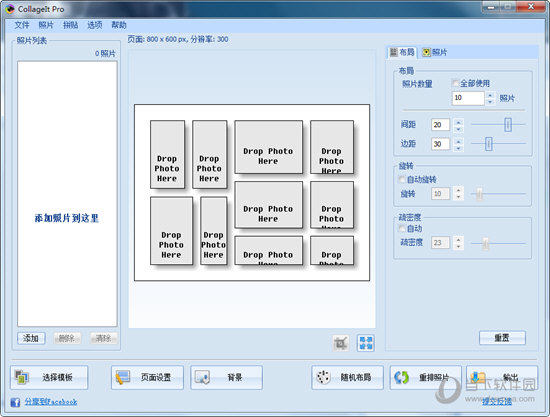Open the 帮助 menu
Screen dimensions: 550x417
pos(119,25)
